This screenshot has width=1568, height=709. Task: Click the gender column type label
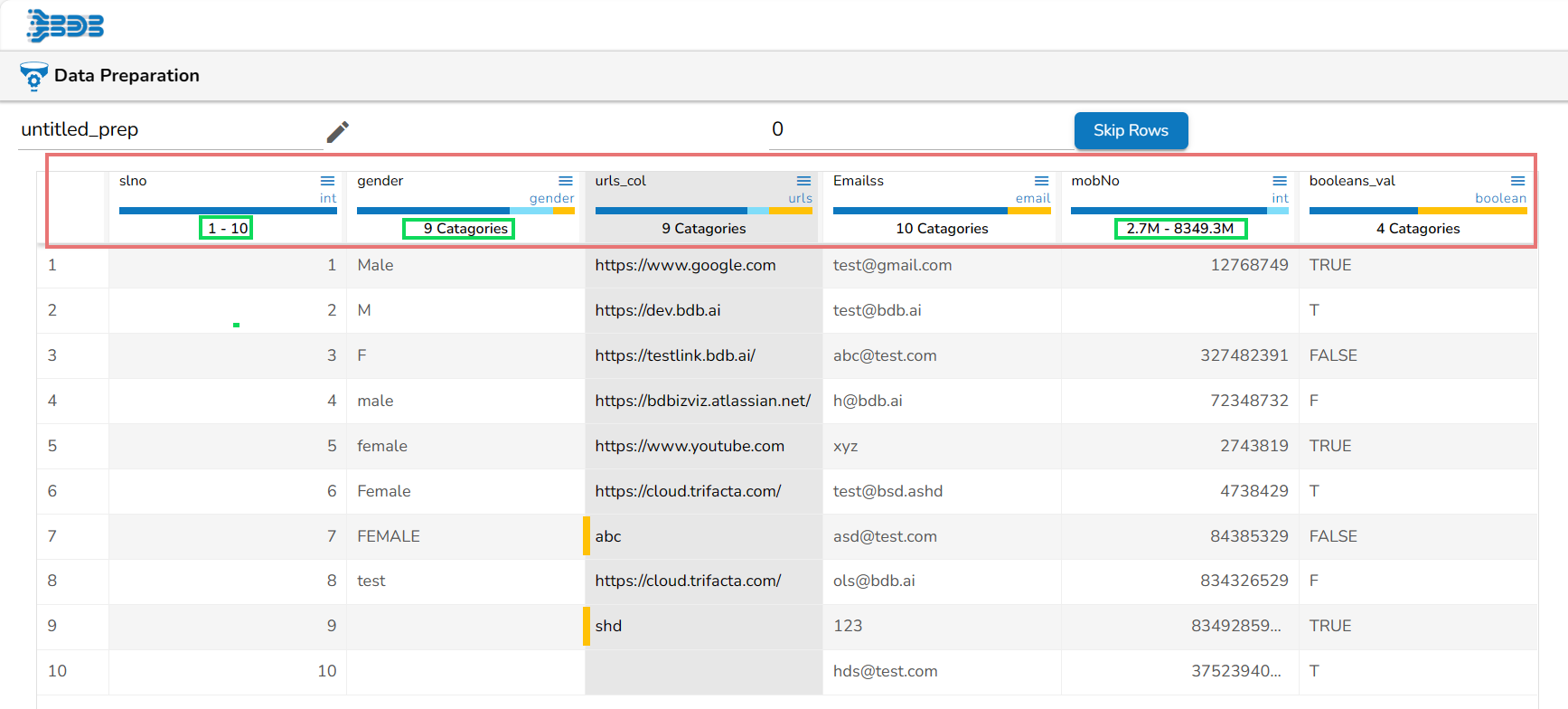[x=551, y=198]
